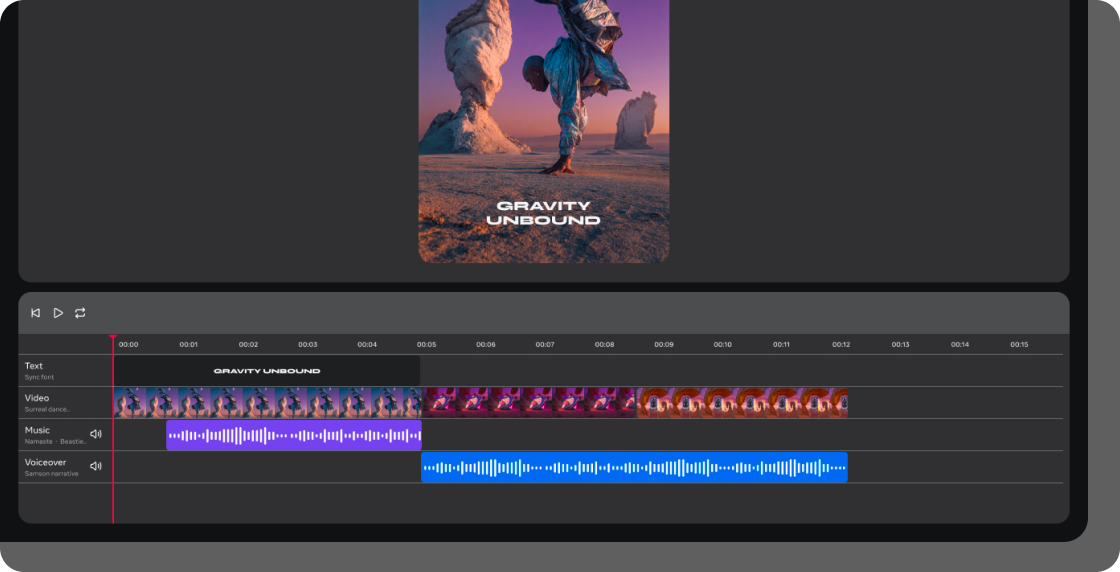Click the video preview of the dancer
Screen dimensions: 1120x572
544,129
